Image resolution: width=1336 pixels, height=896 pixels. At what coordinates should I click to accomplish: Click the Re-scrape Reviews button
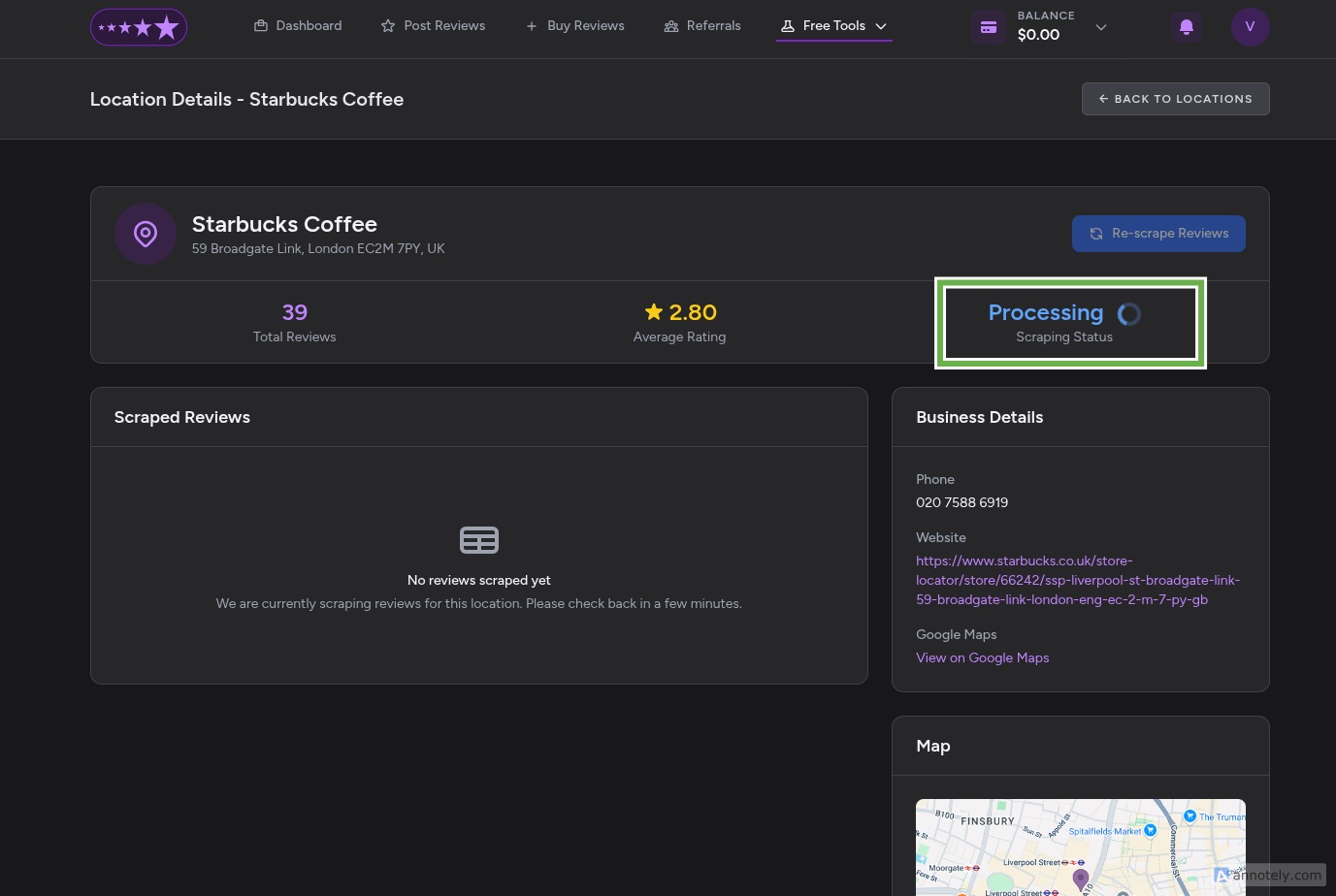[1157, 234]
